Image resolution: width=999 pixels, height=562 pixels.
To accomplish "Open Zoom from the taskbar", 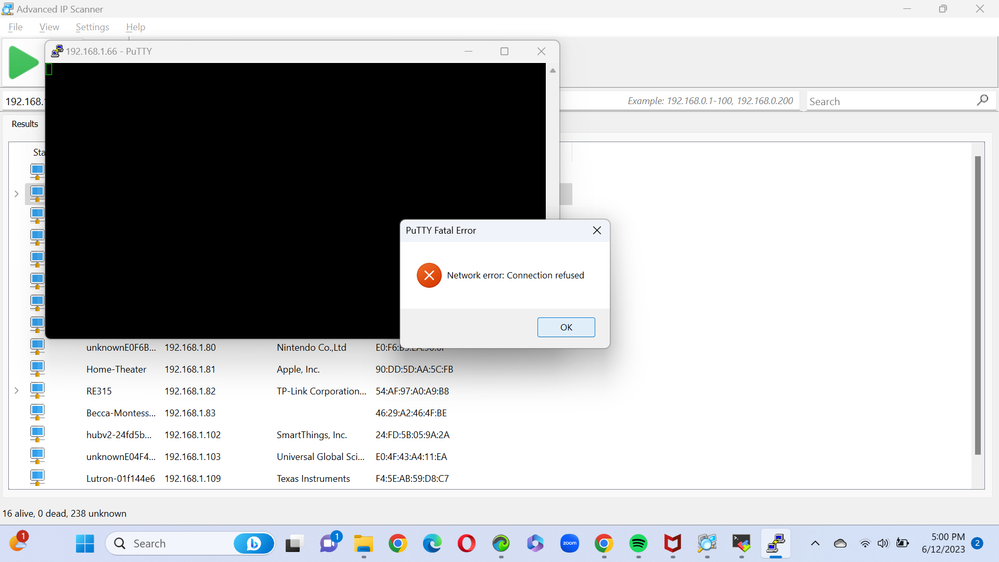I will point(570,544).
